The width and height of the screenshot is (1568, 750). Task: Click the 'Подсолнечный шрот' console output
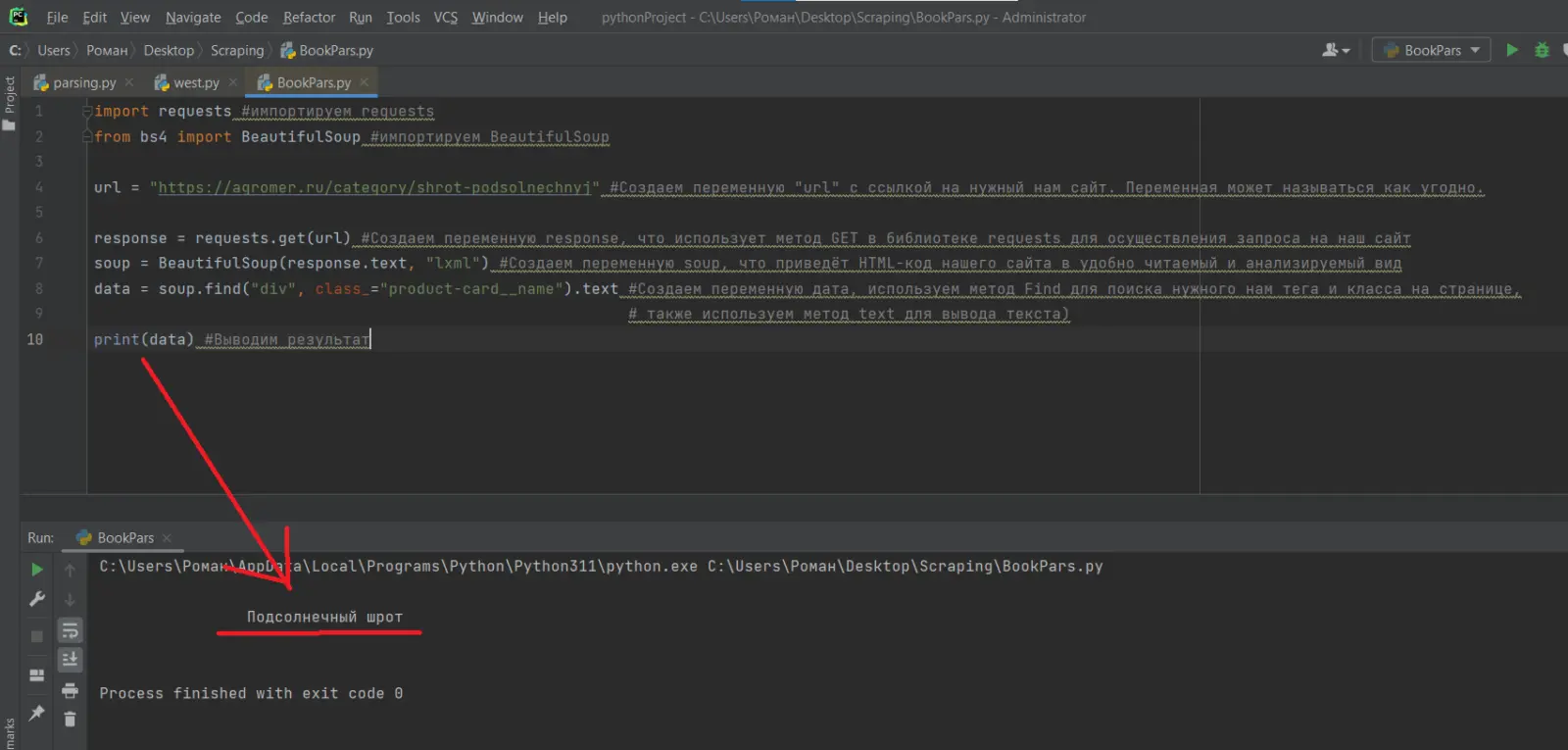click(x=324, y=618)
